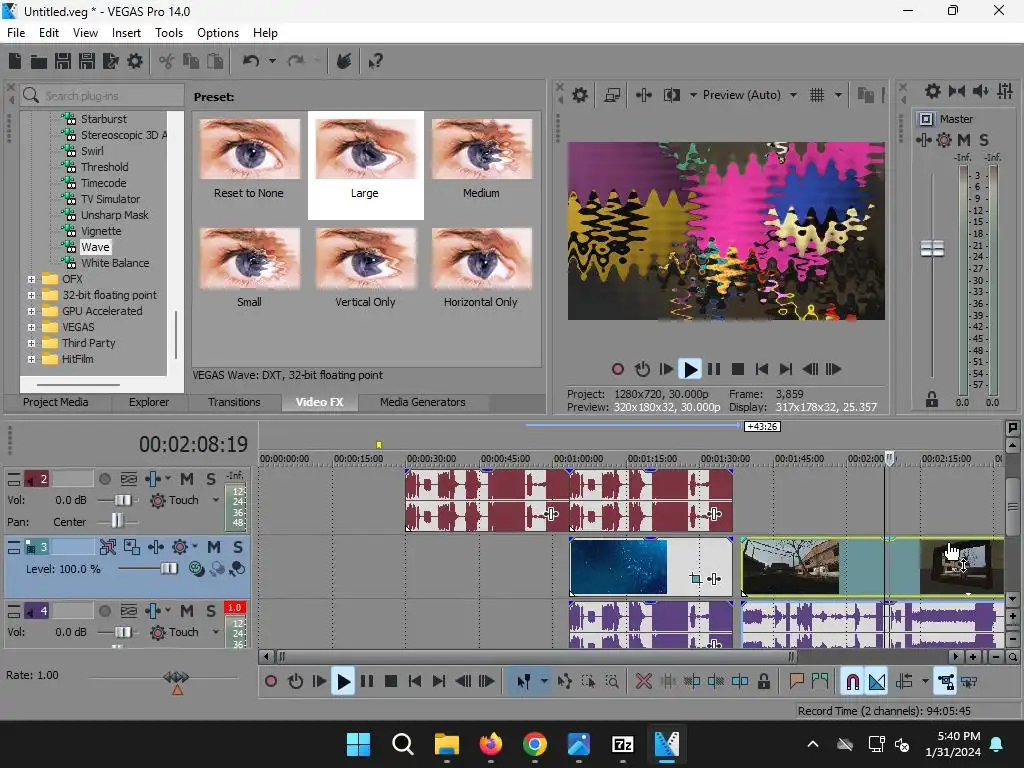
Task: Expand the Third Party folder
Action: (31, 343)
